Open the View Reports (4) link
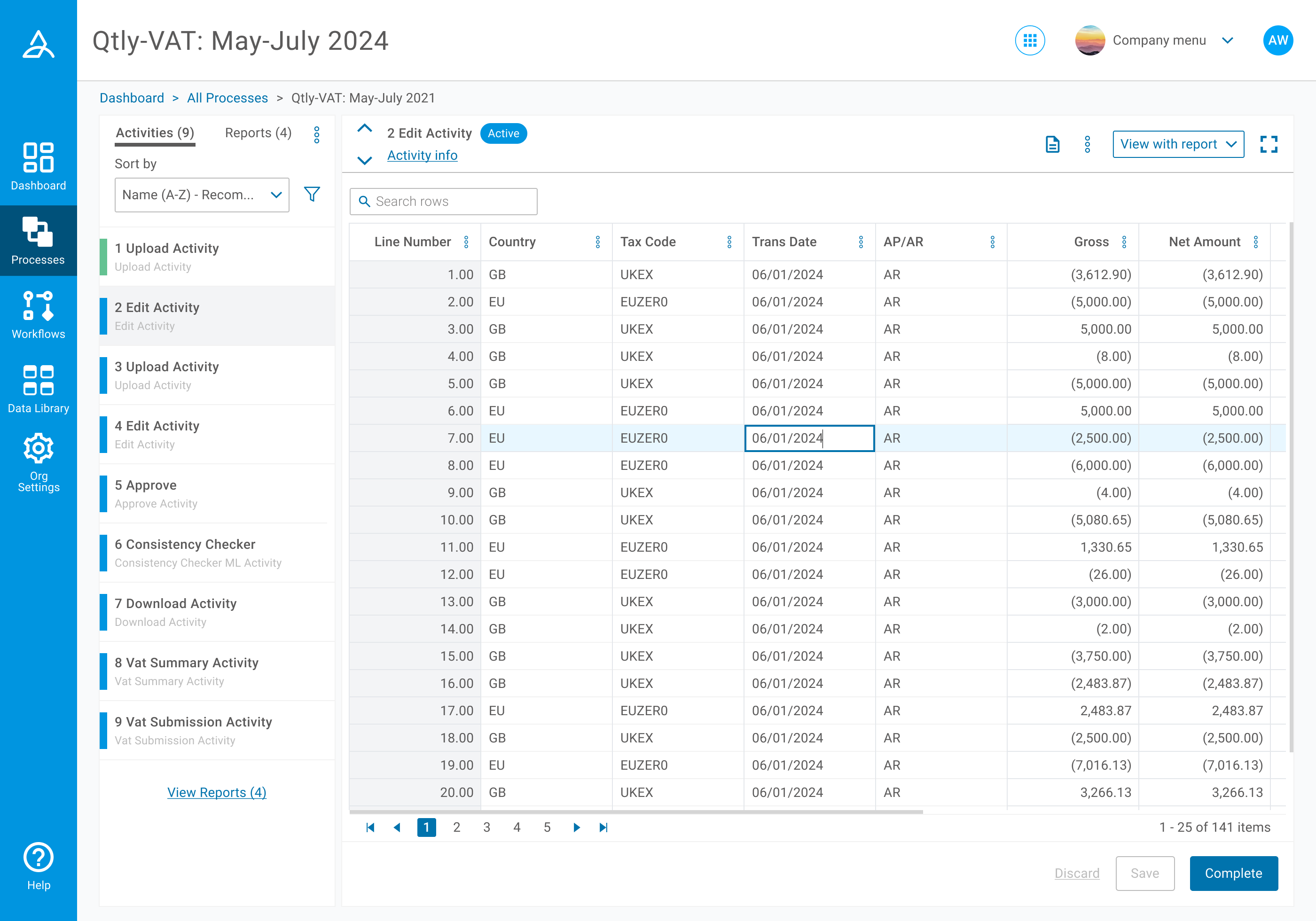Image resolution: width=1316 pixels, height=921 pixels. coord(217,792)
